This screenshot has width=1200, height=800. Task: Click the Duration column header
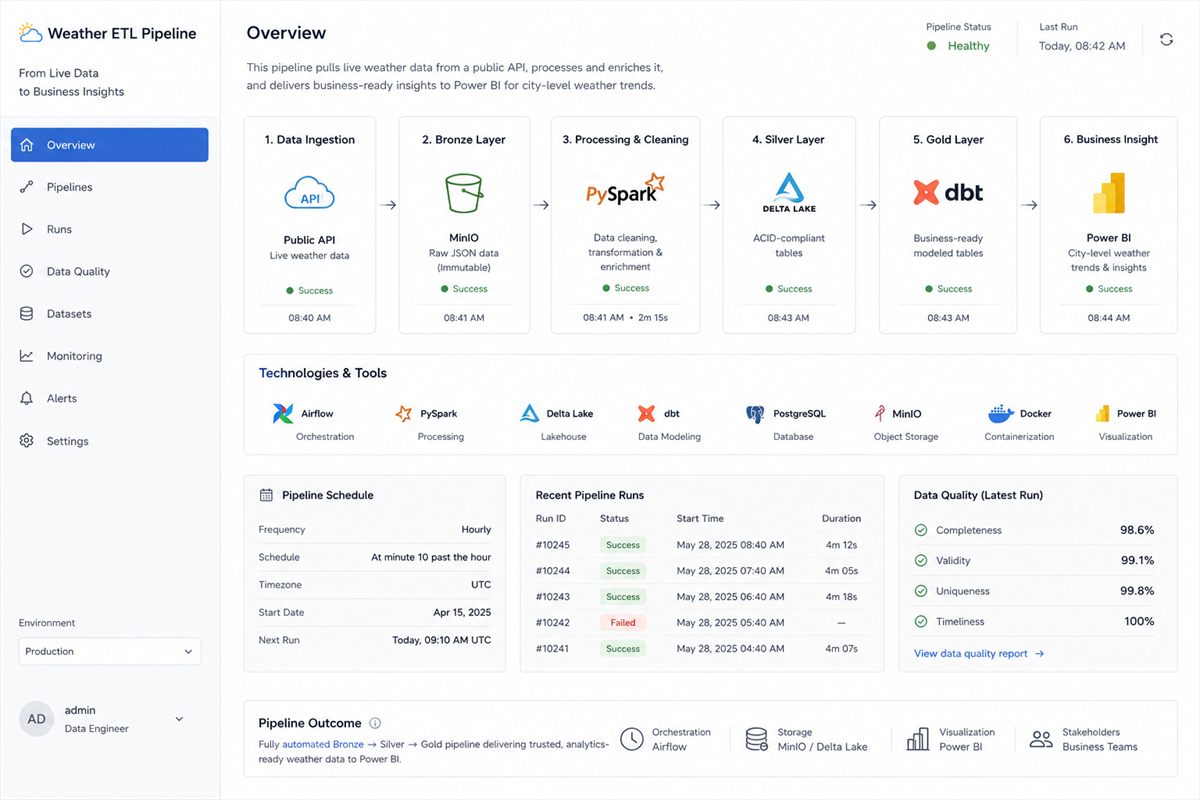point(841,519)
